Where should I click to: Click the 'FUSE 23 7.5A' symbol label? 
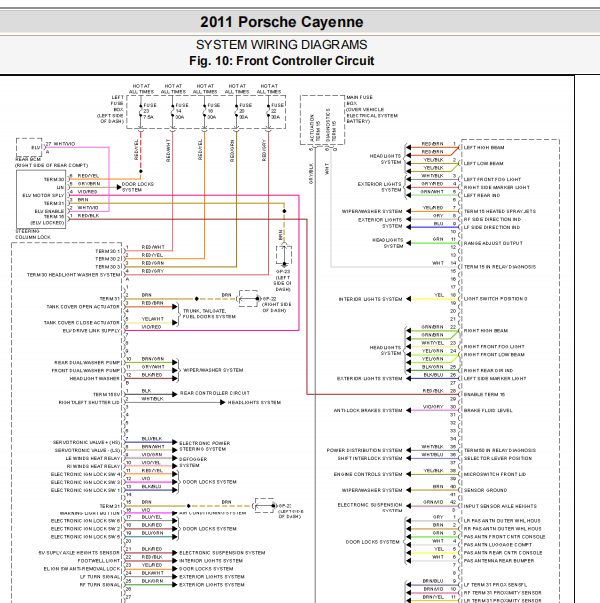[150, 111]
